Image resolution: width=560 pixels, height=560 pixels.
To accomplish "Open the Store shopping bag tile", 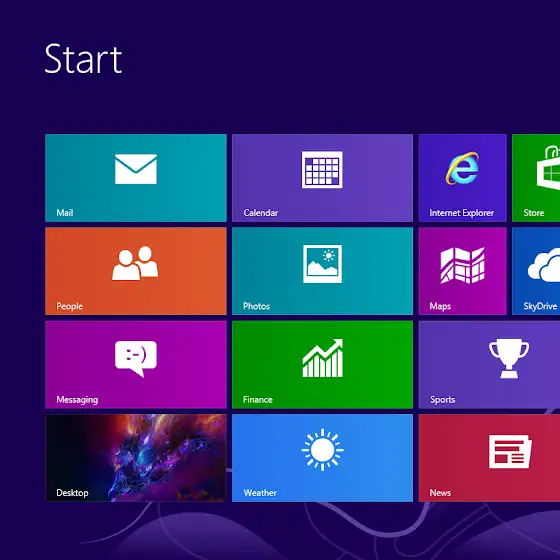I will click(x=536, y=178).
